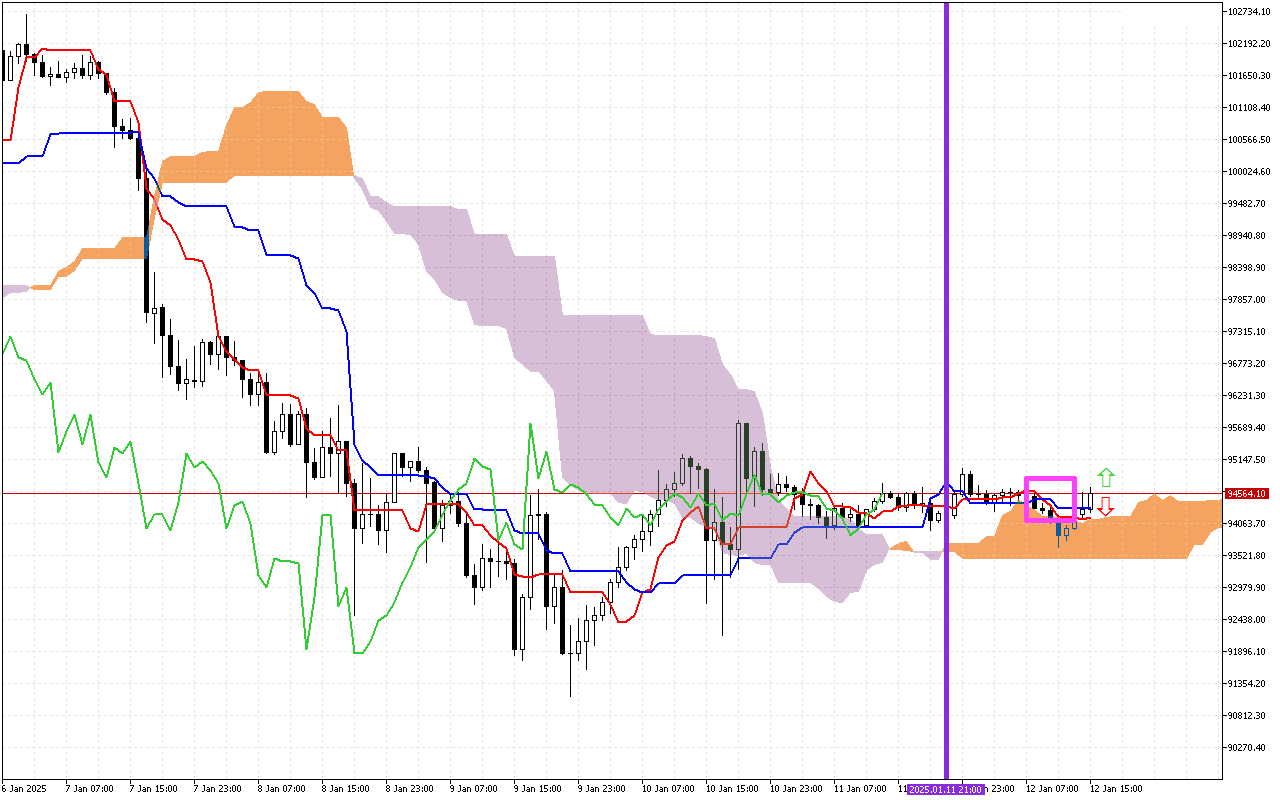Click the 91354.20 price level label
1280x800 pixels.
coord(1248,684)
